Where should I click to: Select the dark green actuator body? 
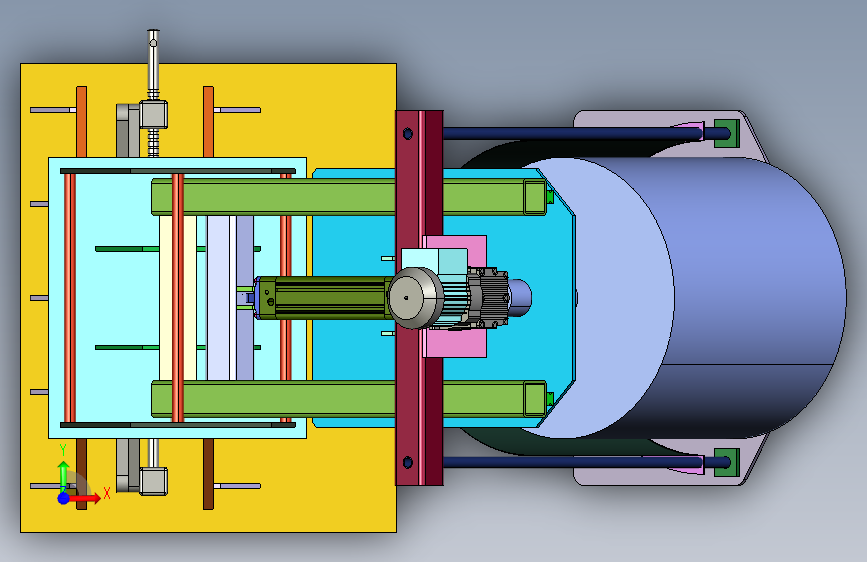tap(326, 298)
